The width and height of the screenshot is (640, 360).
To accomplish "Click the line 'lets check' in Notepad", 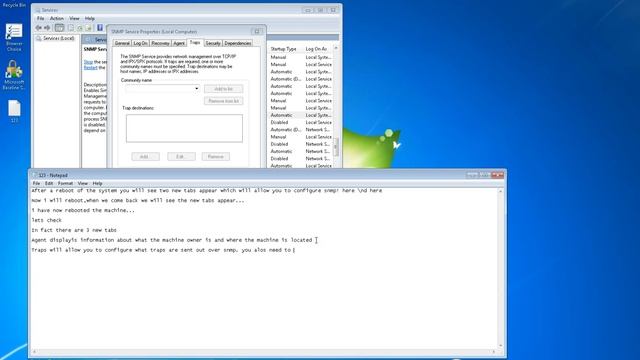I will [x=47, y=220].
